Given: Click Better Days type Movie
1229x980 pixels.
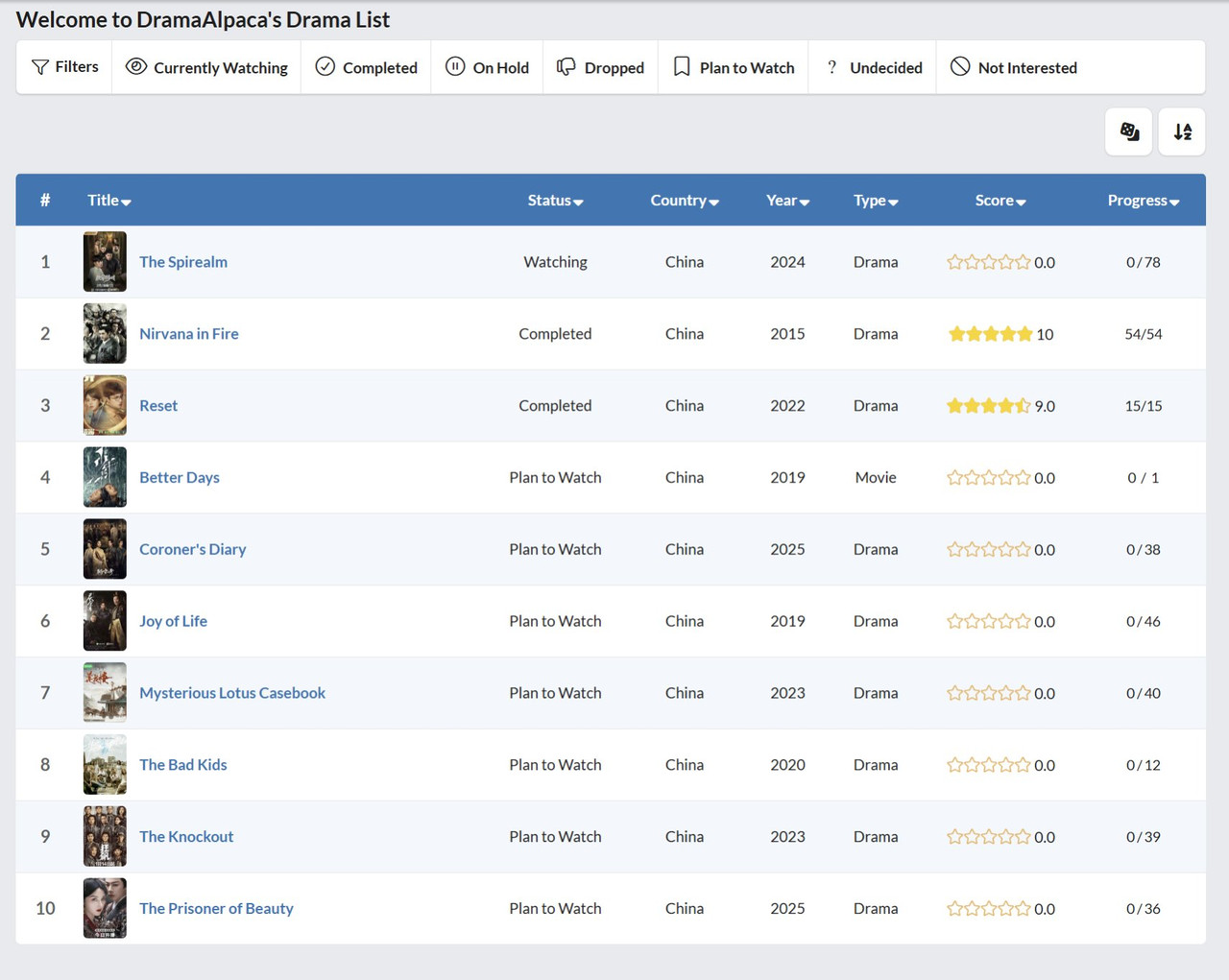Looking at the screenshot, I should (x=876, y=478).
